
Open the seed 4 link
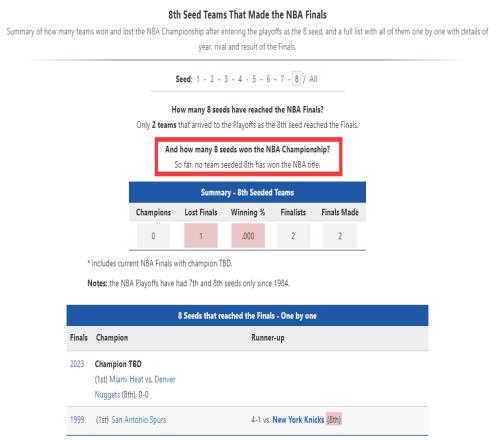(240, 79)
